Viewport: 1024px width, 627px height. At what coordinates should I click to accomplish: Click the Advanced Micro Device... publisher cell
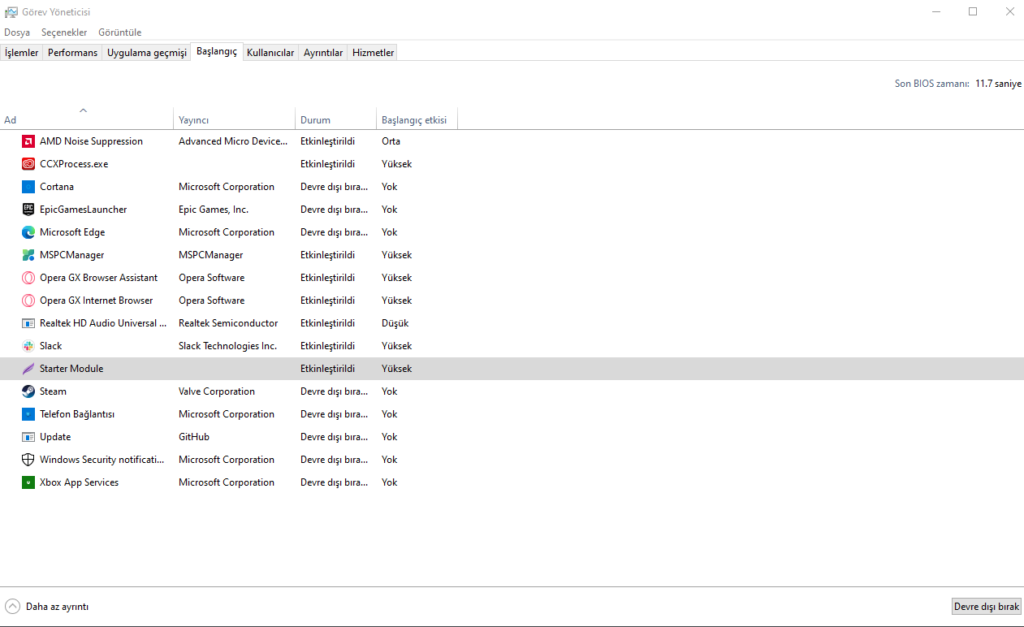pos(233,141)
